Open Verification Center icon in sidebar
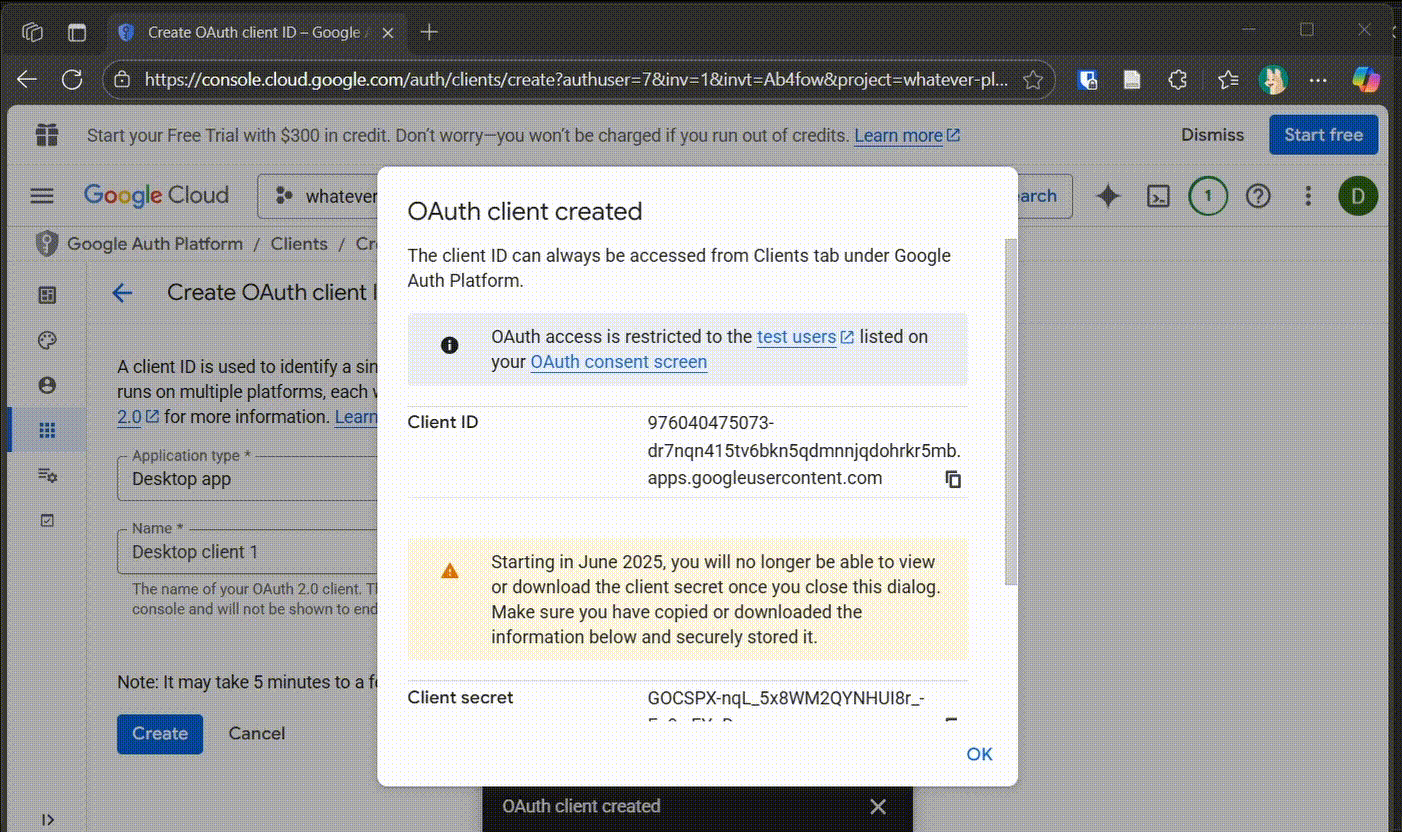The height and width of the screenshot is (832, 1402). (x=47, y=520)
